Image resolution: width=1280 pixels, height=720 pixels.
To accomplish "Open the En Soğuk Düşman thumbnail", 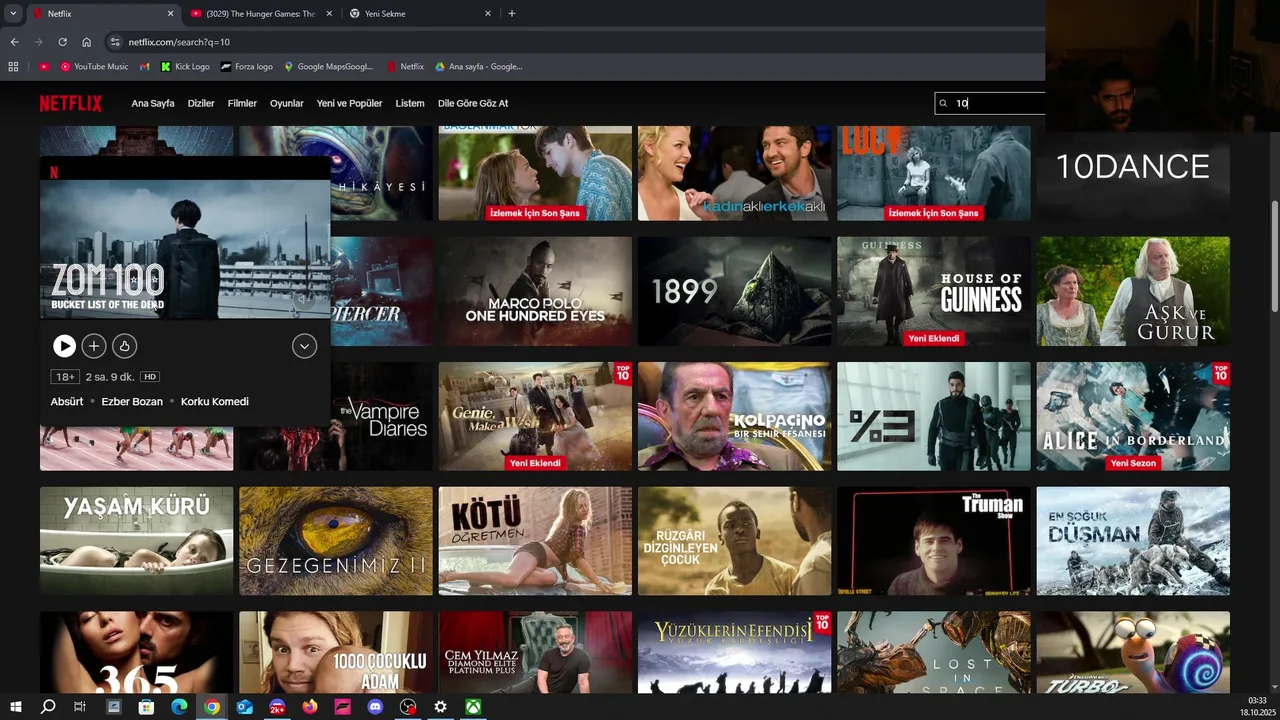I will click(x=1133, y=541).
